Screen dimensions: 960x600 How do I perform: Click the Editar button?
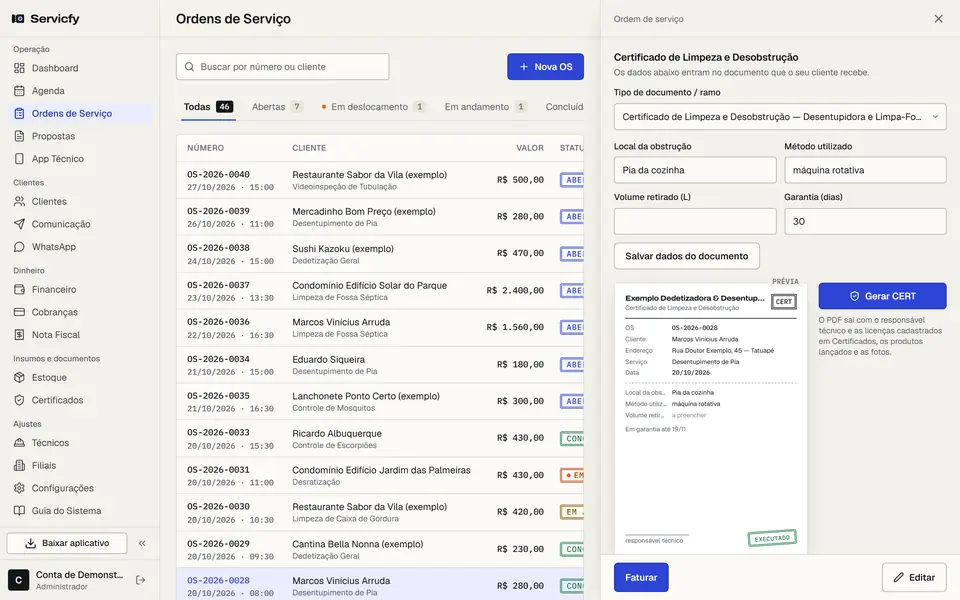click(x=914, y=577)
